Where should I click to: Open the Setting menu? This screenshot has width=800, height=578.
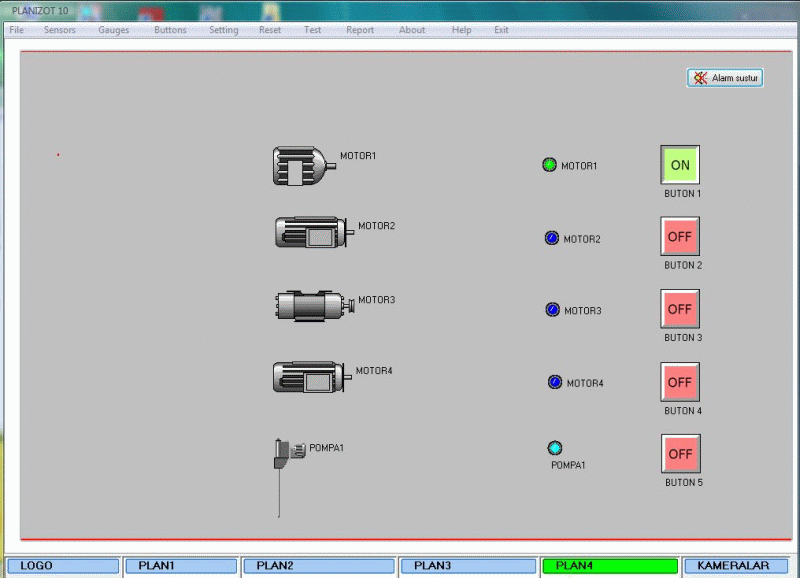(x=223, y=30)
